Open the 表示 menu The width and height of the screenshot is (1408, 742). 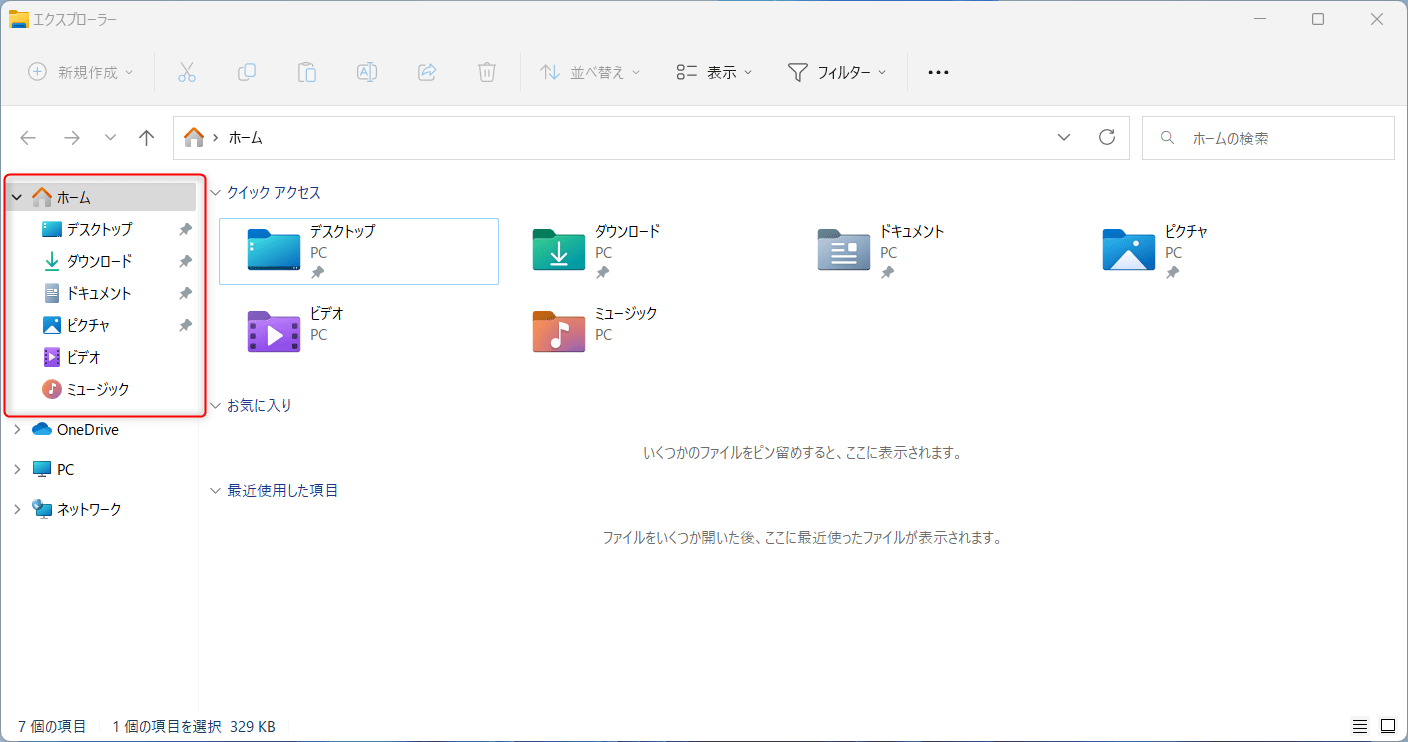pyautogui.click(x=714, y=72)
